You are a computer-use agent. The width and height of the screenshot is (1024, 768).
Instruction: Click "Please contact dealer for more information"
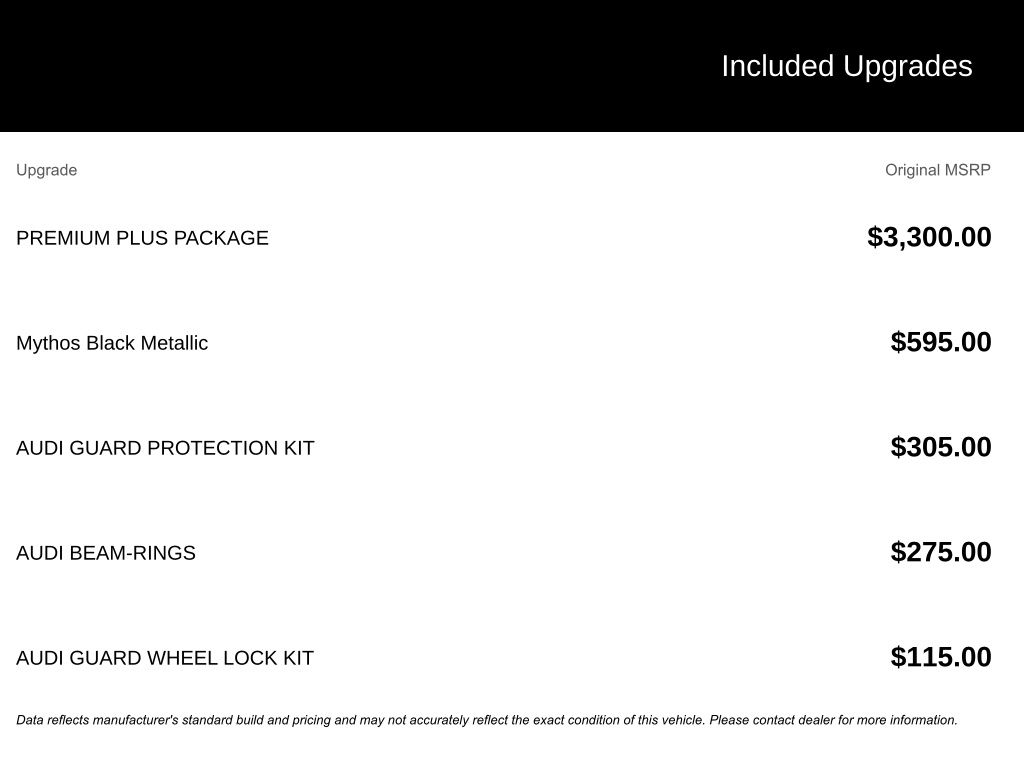tap(833, 720)
